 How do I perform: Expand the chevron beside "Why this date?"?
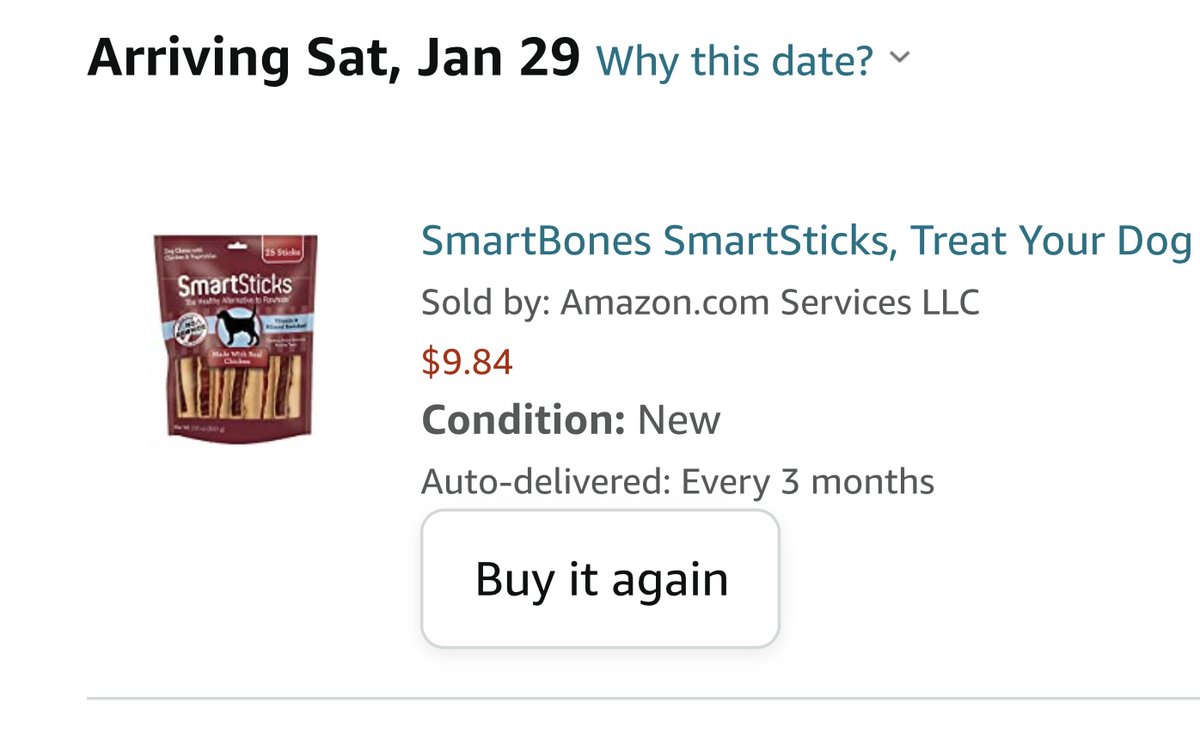click(899, 58)
